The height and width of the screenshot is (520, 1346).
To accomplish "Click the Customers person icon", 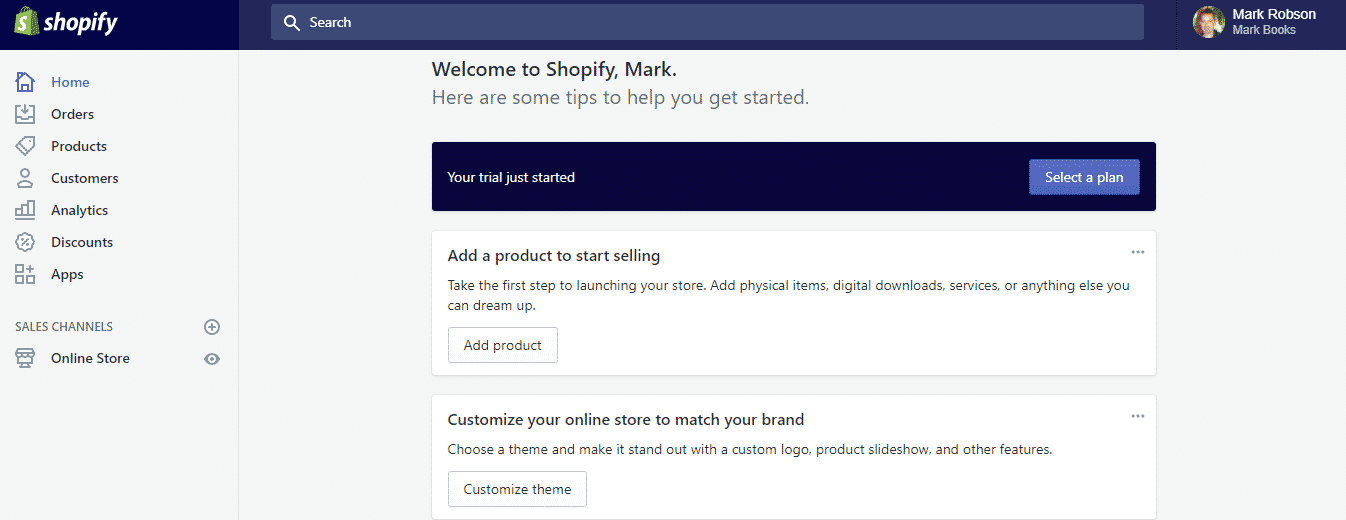I will pyautogui.click(x=25, y=178).
